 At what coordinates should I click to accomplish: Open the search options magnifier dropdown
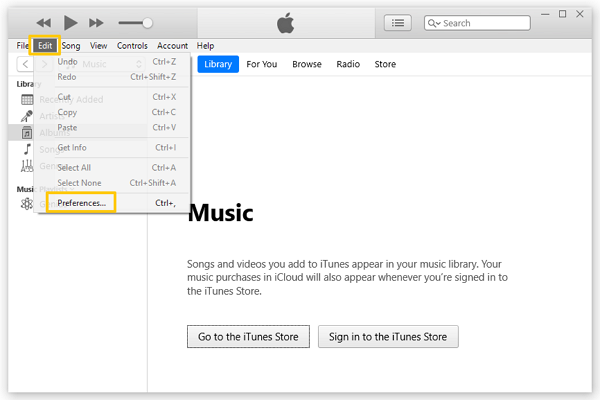pos(434,23)
